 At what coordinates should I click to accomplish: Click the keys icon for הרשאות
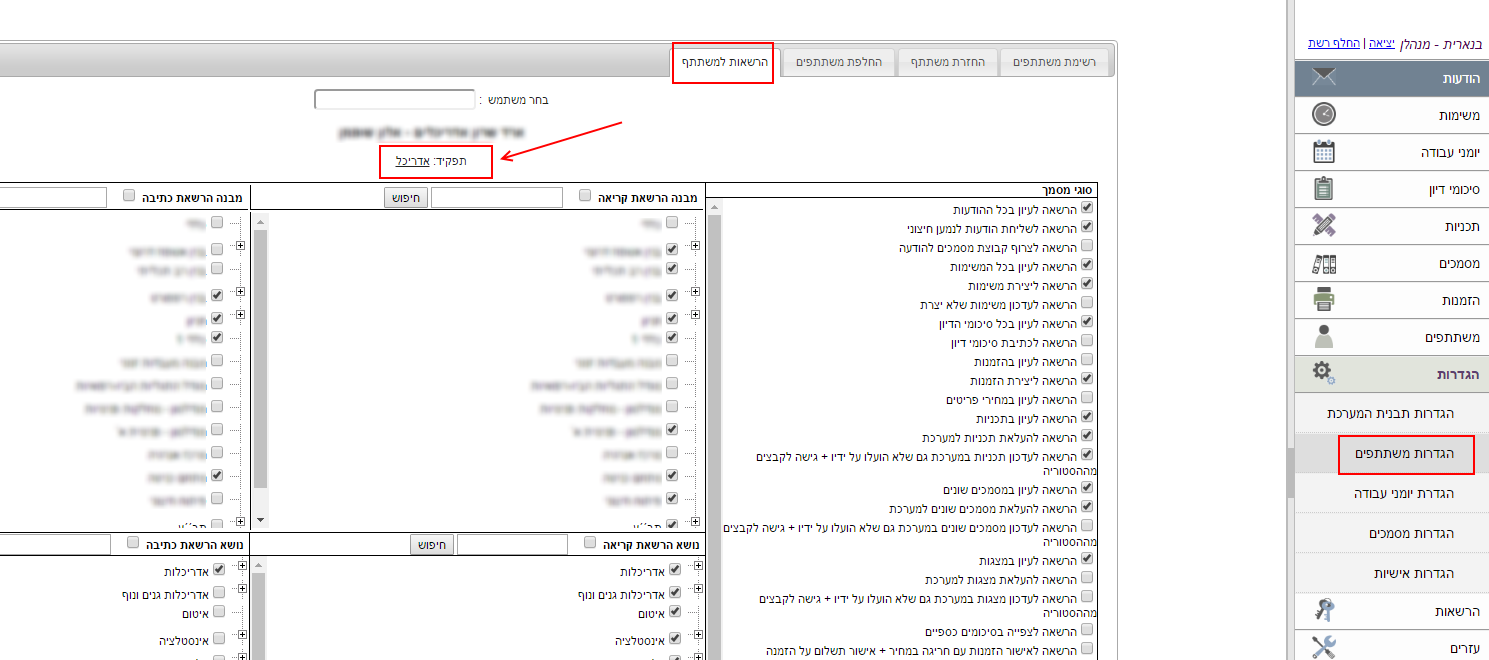coord(1323,610)
